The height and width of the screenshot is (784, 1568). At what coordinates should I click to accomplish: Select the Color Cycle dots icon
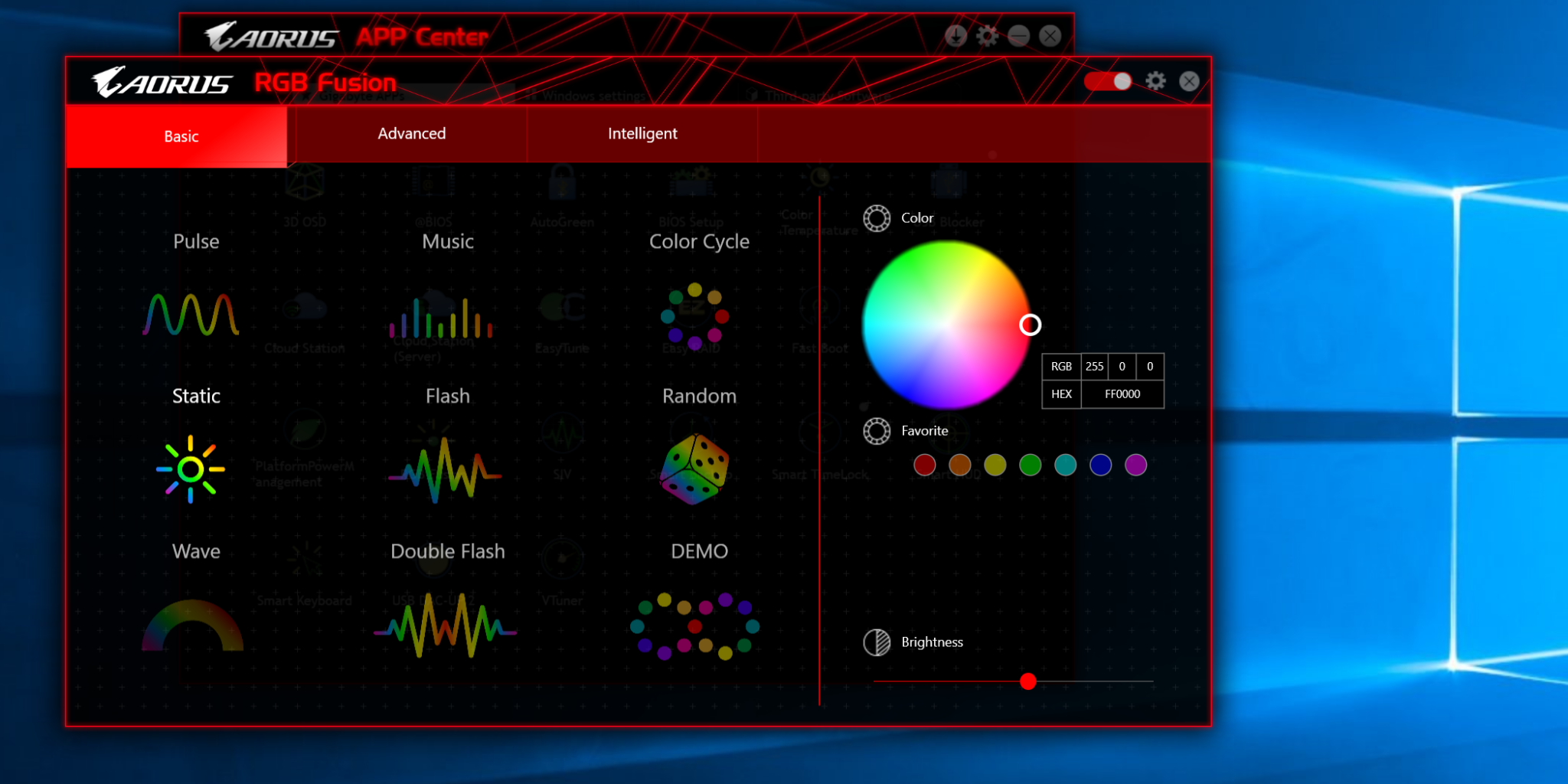694,316
